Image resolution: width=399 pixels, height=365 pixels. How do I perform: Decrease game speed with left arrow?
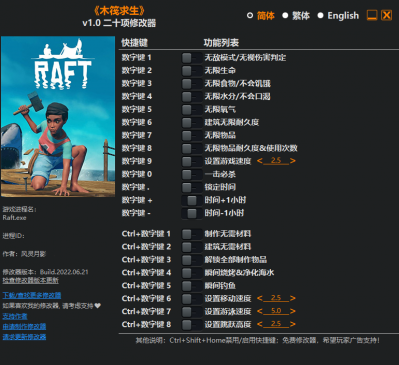pos(260,161)
